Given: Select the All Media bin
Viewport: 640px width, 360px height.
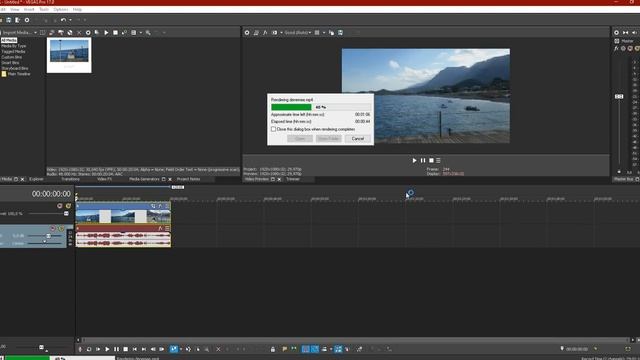Looking at the screenshot, I should click(x=9, y=40).
